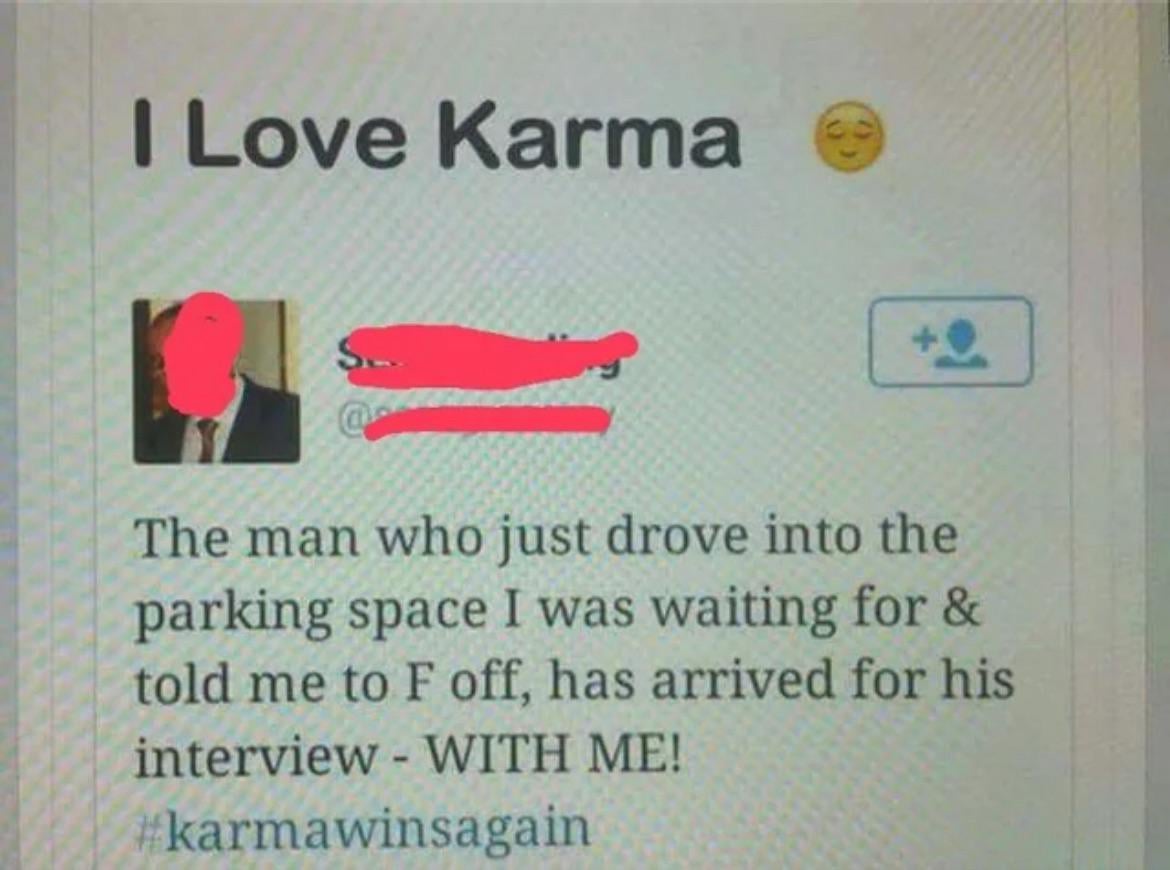Click the tie in the profile photo
This screenshot has width=1170, height=870.
207,440
